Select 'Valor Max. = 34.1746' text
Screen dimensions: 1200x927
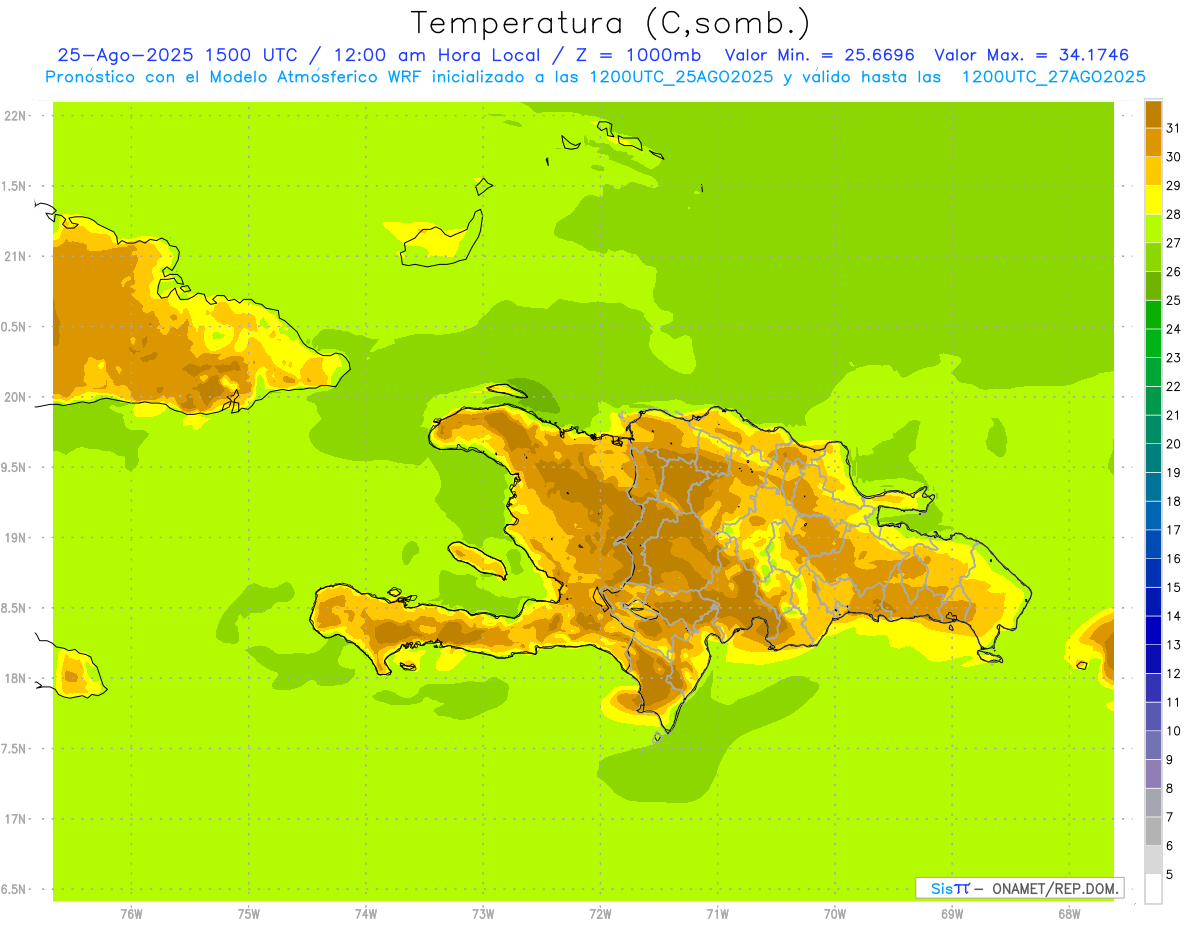[1031, 56]
